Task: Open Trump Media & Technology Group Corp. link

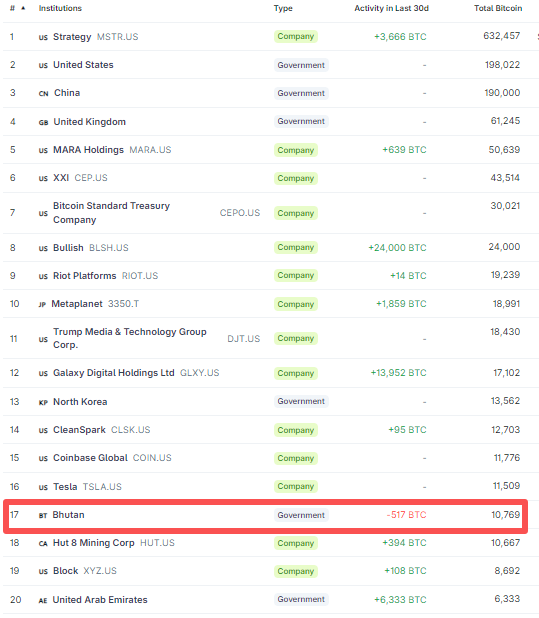Action: click(x=130, y=338)
